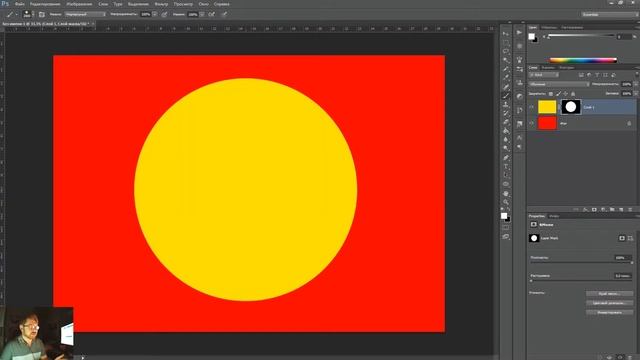The width and height of the screenshot is (640, 360).
Task: Toggle lock image pixels brush icon
Action: [558, 94]
